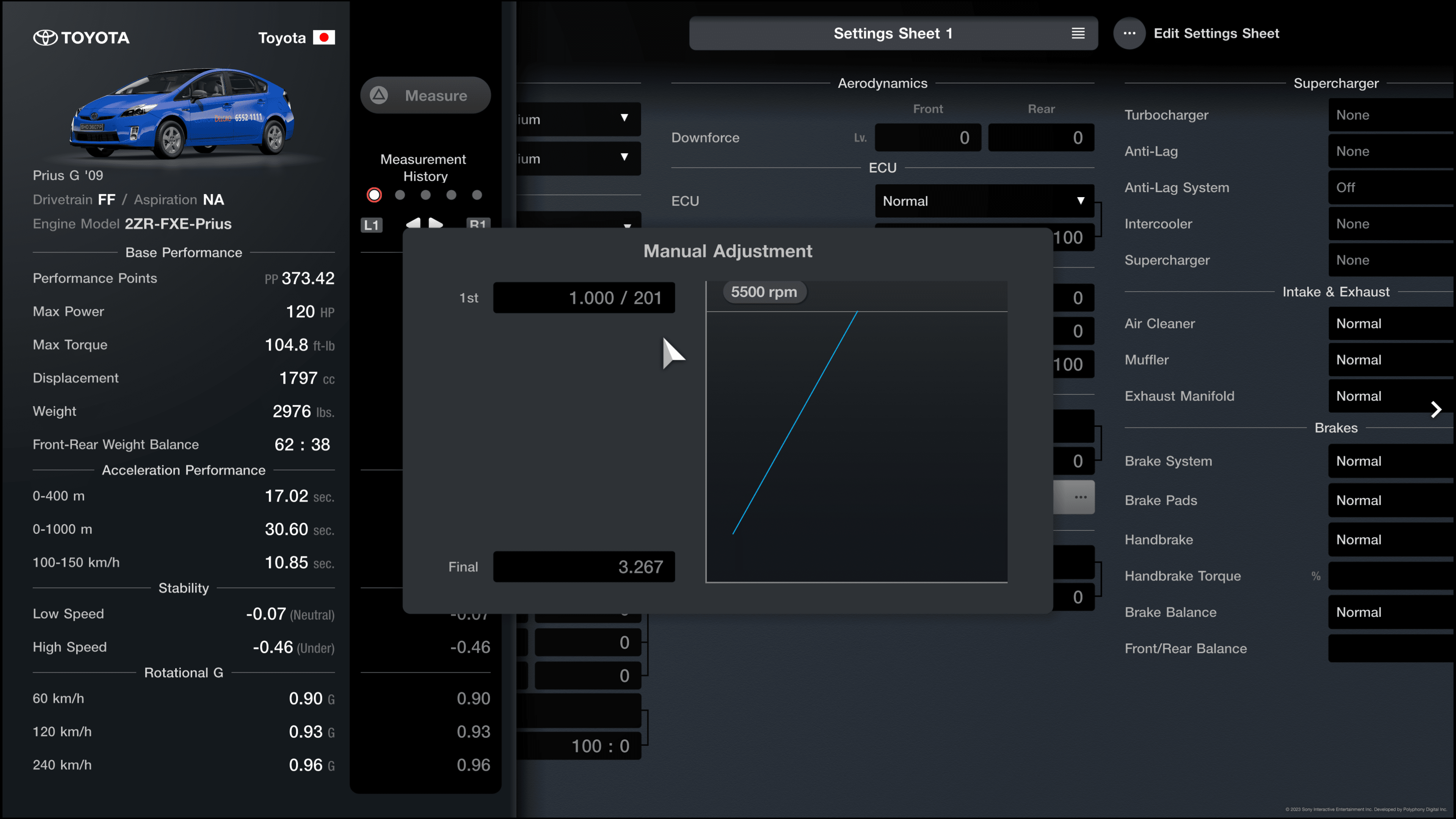Click the Front/Rear Balance field
This screenshot has width=1456, height=819.
(1392, 649)
